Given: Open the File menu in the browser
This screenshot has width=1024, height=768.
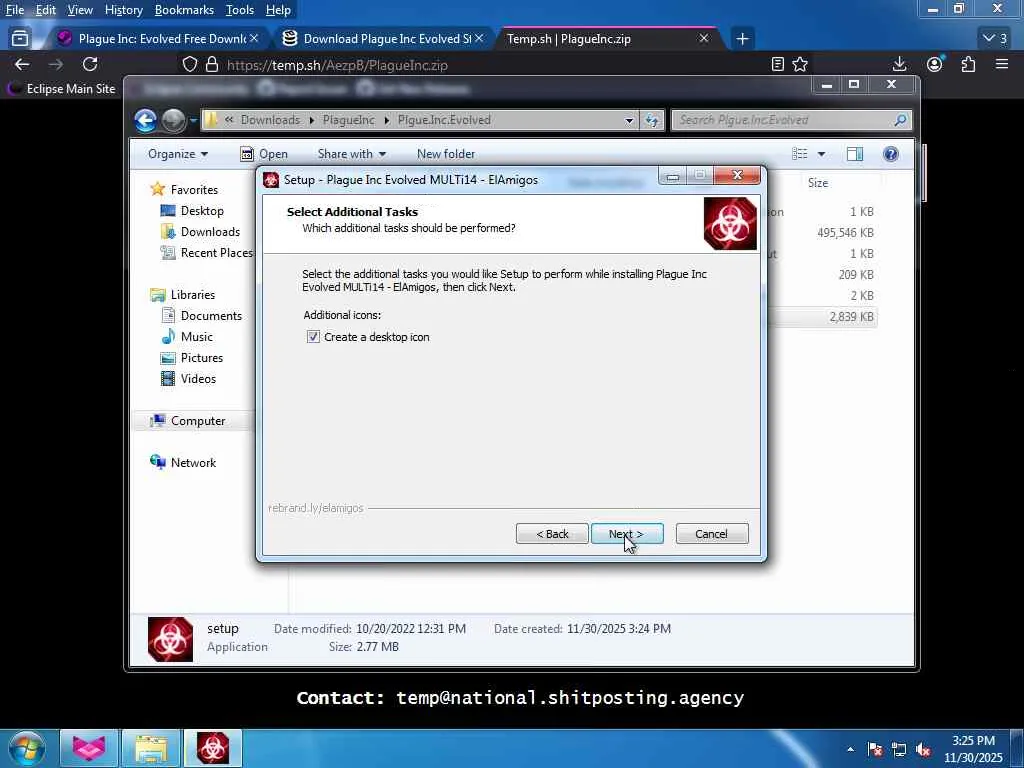Looking at the screenshot, I should (14, 10).
